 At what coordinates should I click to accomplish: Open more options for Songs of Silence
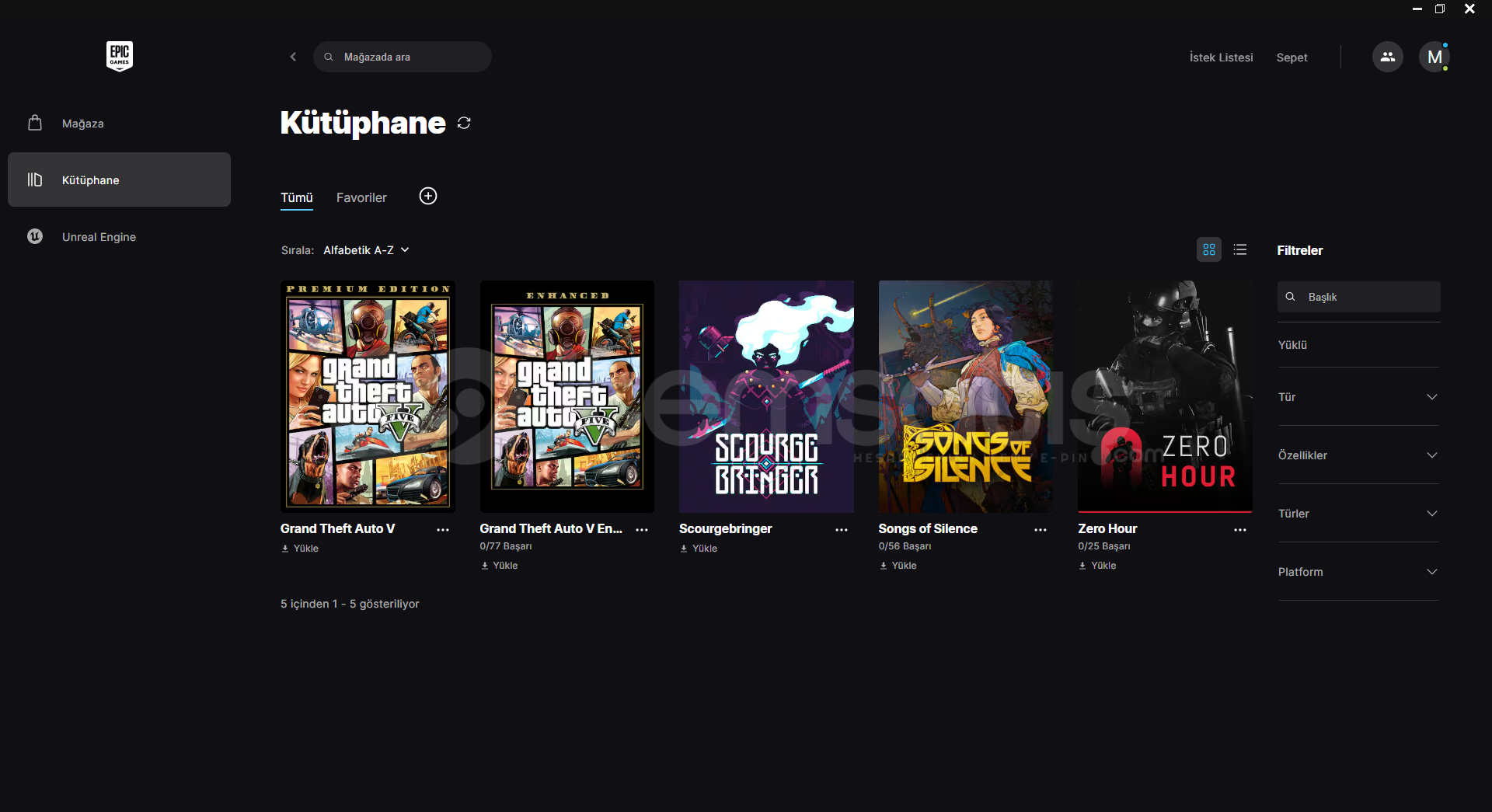coord(1041,530)
